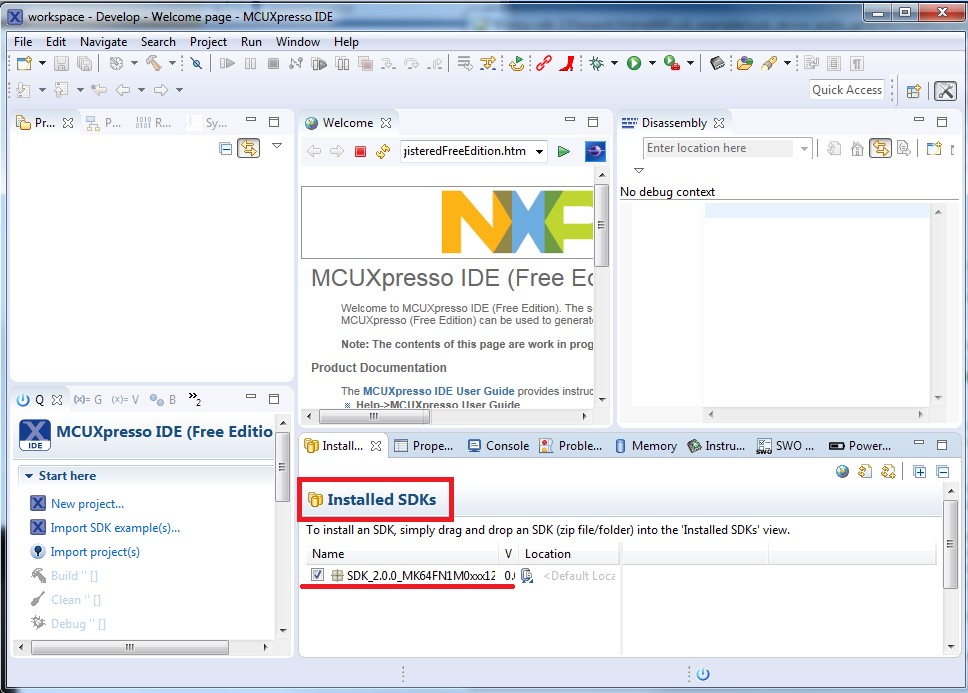Refresh the Welcome browser page
968x693 pixels.
coord(383,151)
